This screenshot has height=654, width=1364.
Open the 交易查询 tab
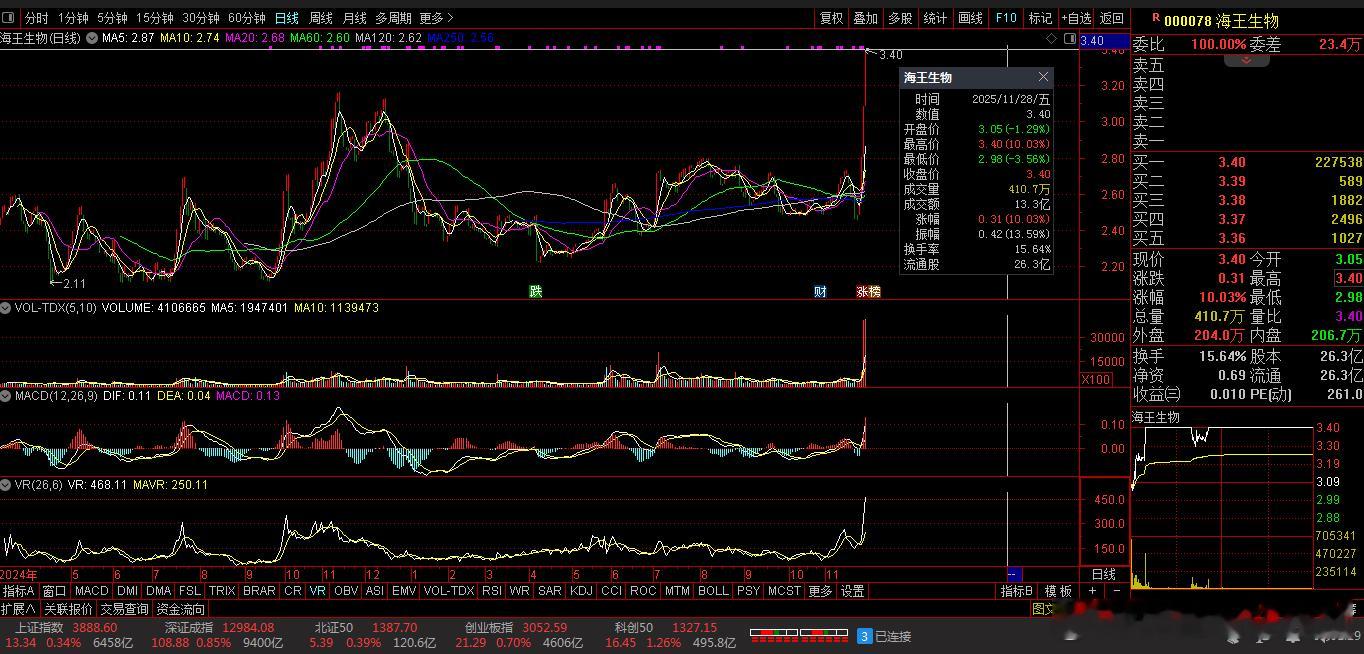[124, 608]
